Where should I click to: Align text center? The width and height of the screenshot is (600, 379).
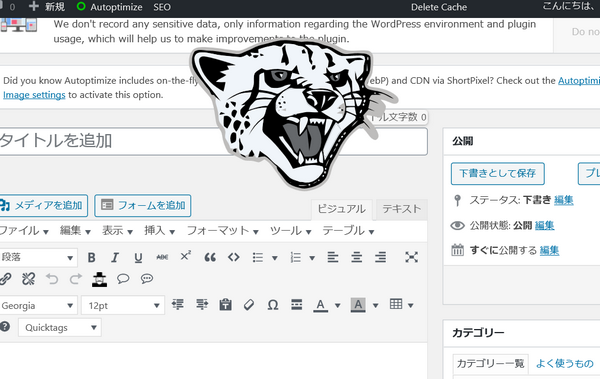(357, 257)
